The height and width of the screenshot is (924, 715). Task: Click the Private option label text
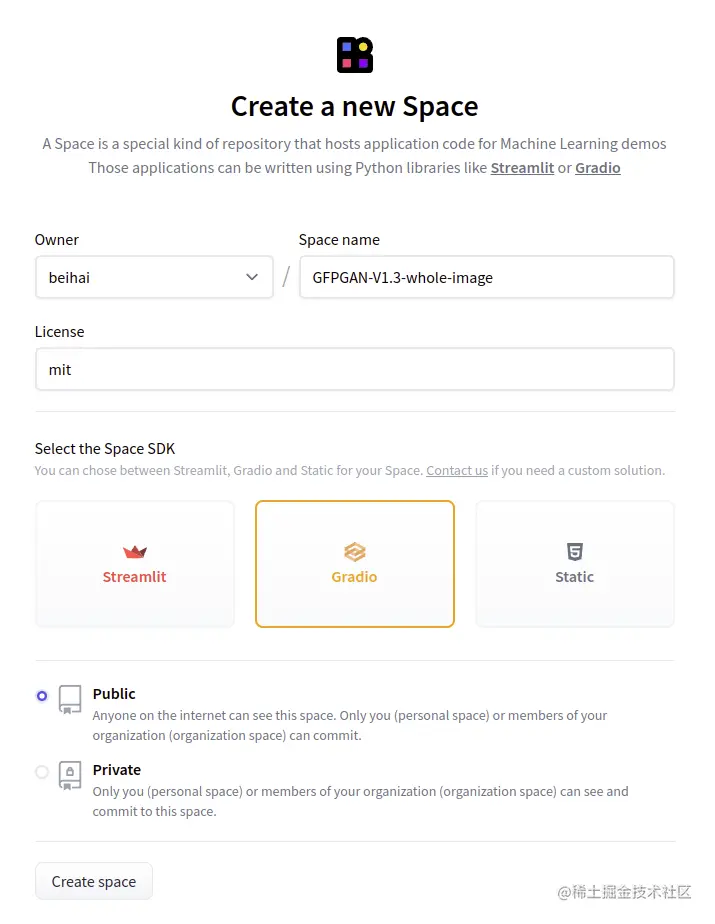pyautogui.click(x=117, y=770)
